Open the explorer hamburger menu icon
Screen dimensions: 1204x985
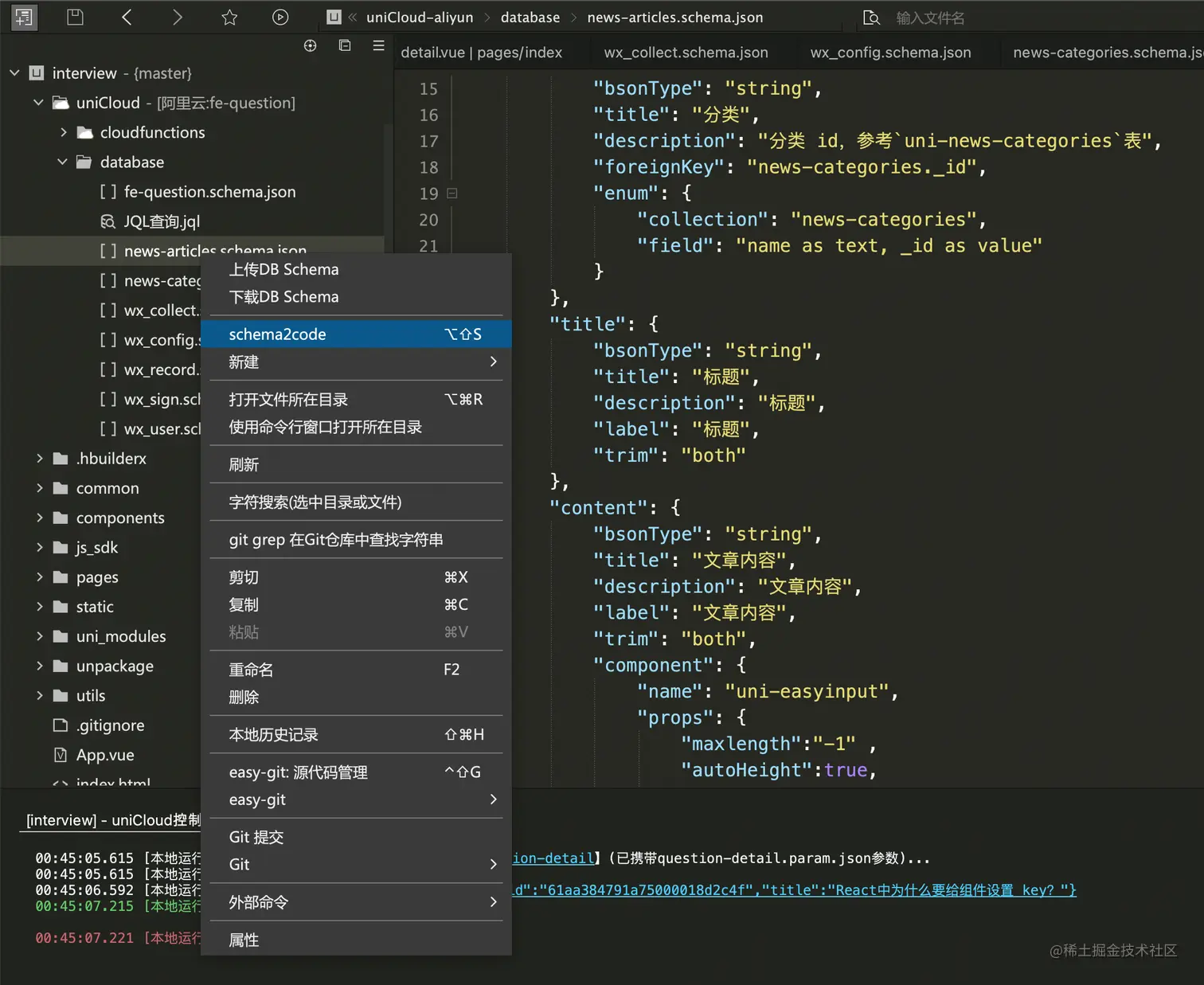pyautogui.click(x=378, y=45)
